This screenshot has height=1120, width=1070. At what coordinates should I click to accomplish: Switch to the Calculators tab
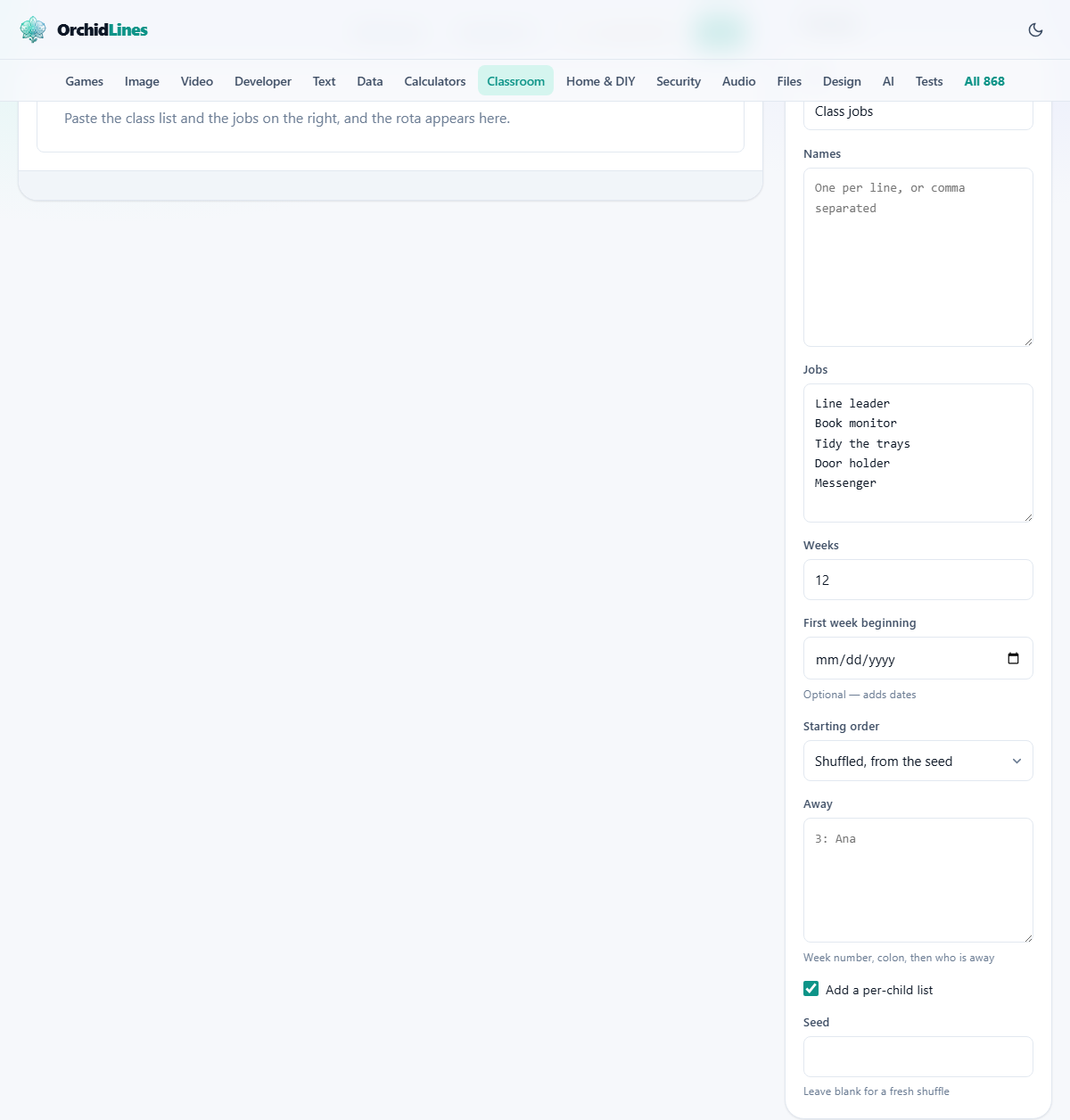(434, 81)
